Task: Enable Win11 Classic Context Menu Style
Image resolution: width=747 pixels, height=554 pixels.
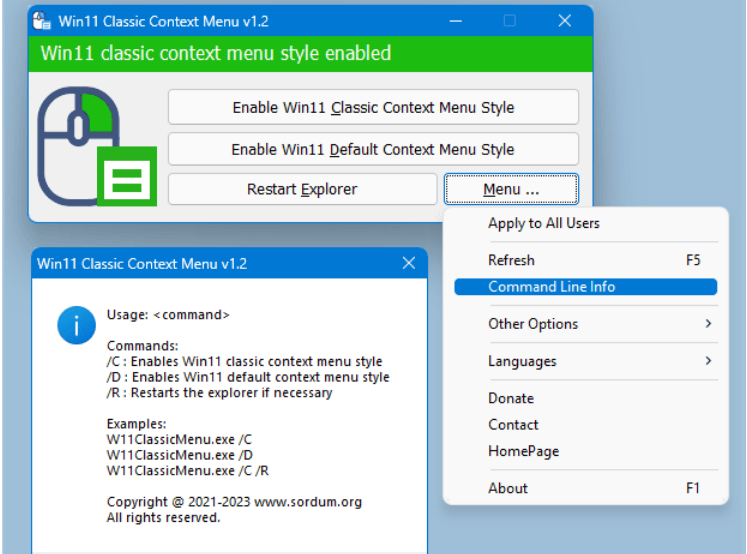Action: pos(373,107)
